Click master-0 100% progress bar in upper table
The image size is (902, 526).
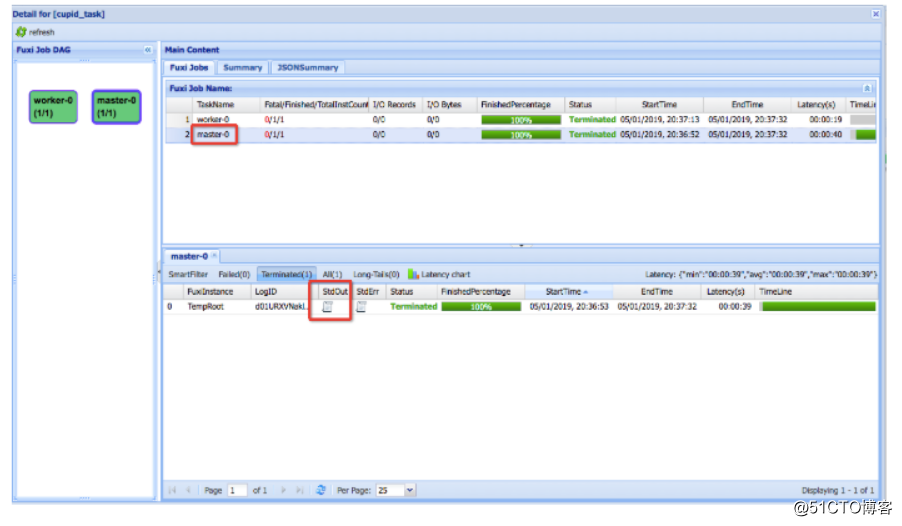[521, 135]
